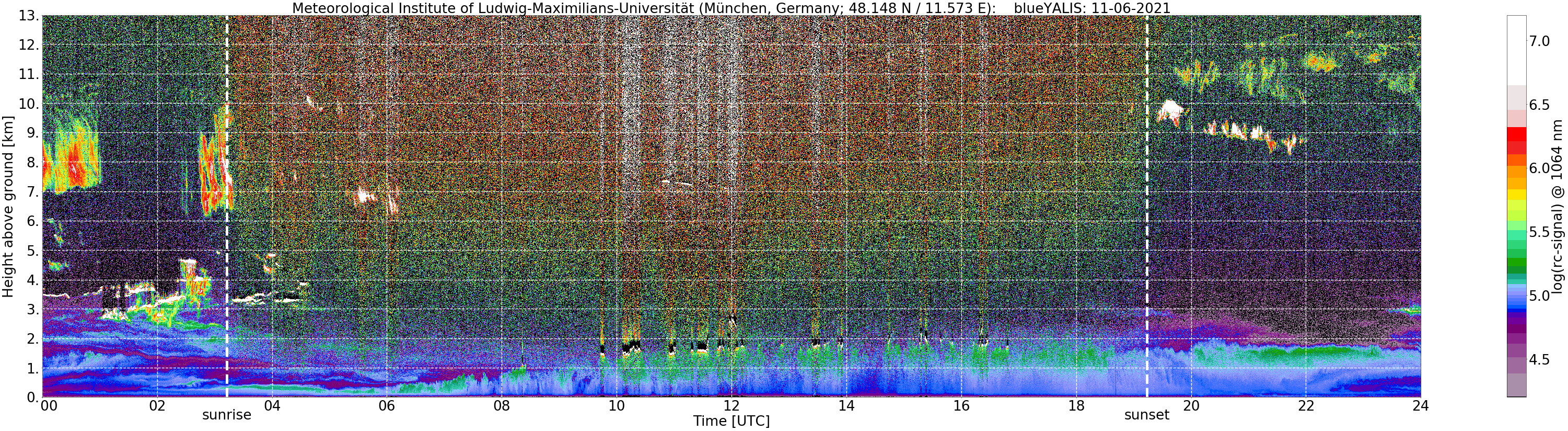1568x431 pixels.
Task: Click the '5.' height tick label
Action: (33, 251)
